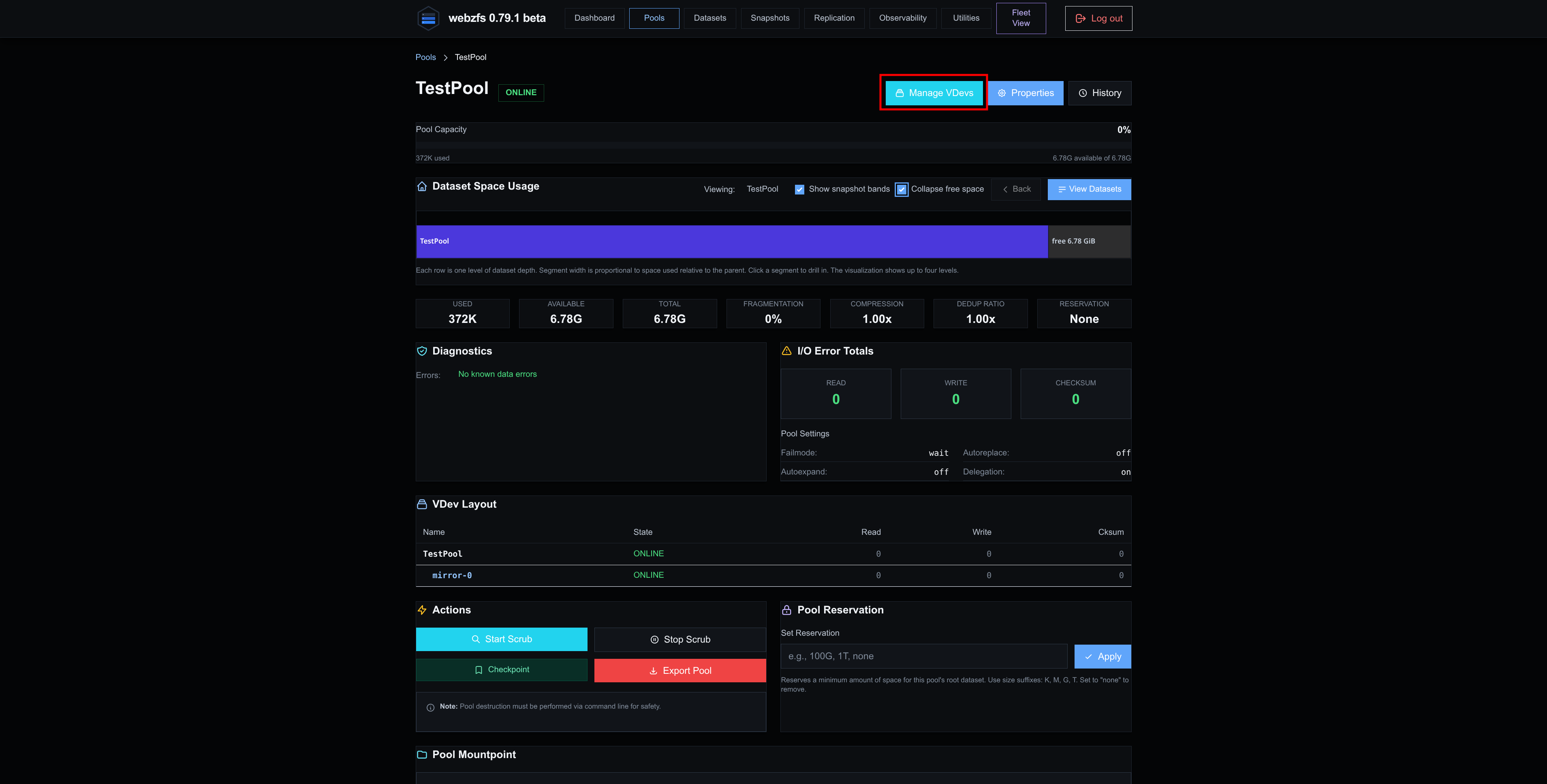Image resolution: width=1547 pixels, height=784 pixels.
Task: Uncheck Show snapshot bands checkbox
Action: tap(799, 189)
